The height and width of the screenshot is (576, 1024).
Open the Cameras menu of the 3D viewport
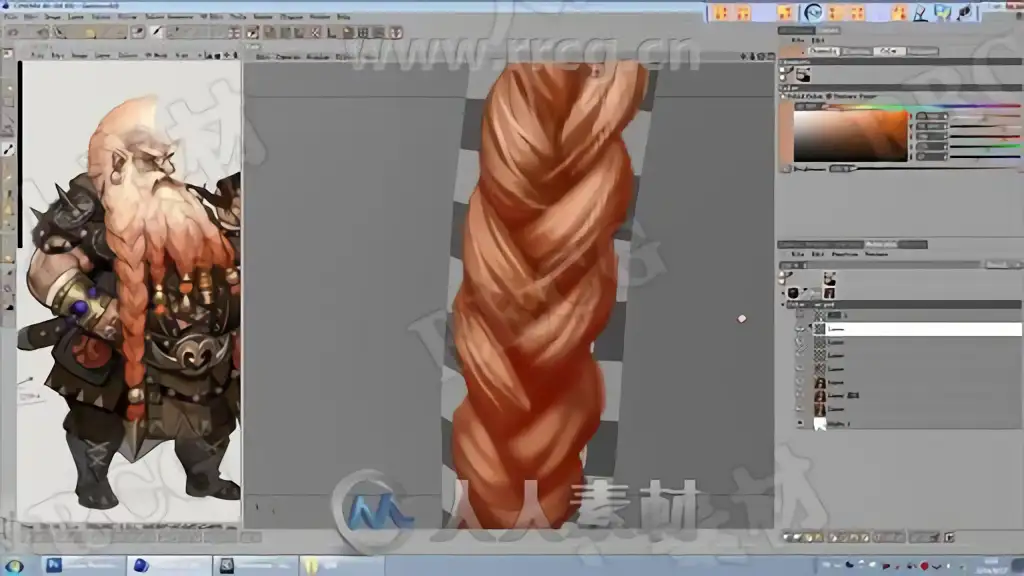tap(287, 57)
